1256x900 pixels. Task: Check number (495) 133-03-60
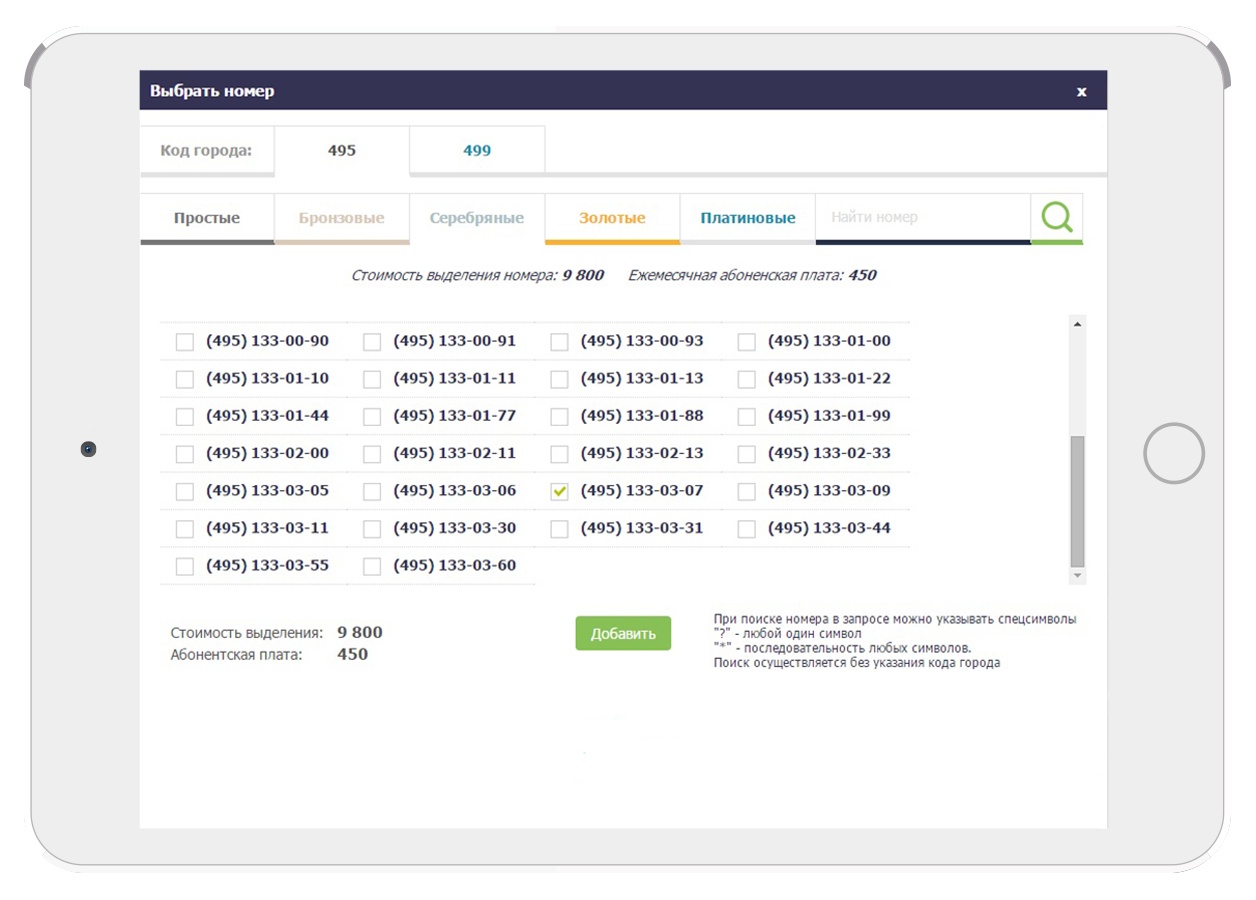[x=372, y=567]
